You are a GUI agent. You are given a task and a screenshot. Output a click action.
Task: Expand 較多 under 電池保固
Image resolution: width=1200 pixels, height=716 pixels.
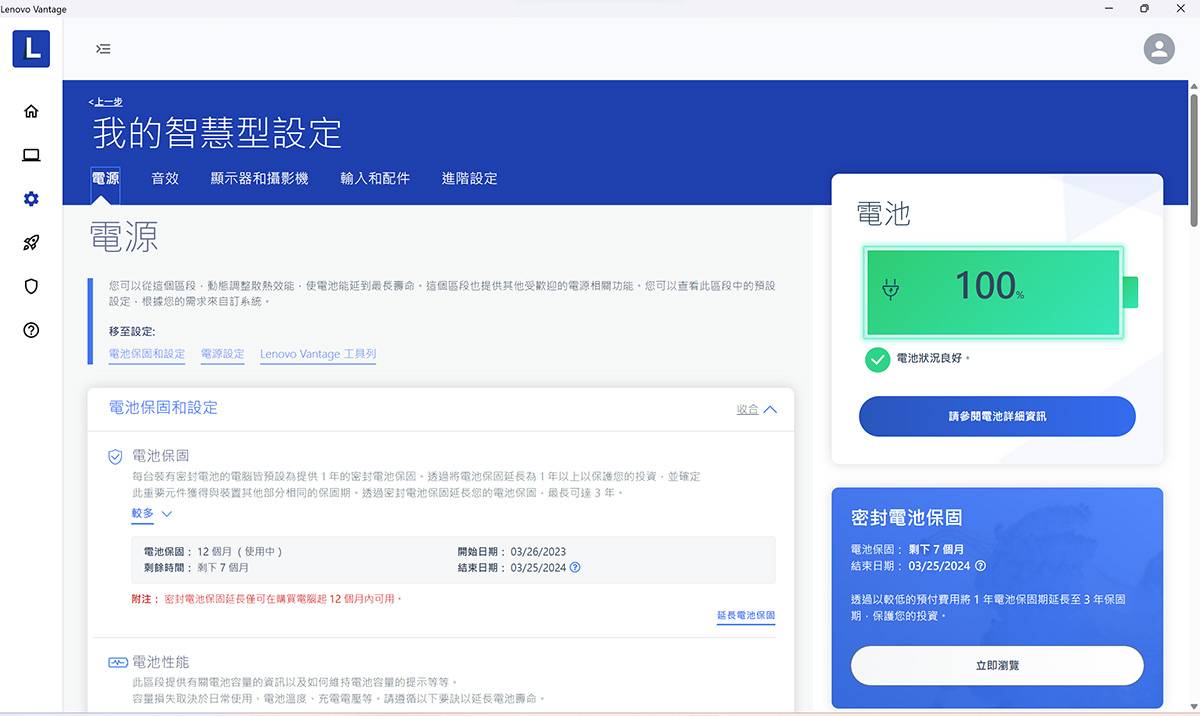click(x=152, y=513)
